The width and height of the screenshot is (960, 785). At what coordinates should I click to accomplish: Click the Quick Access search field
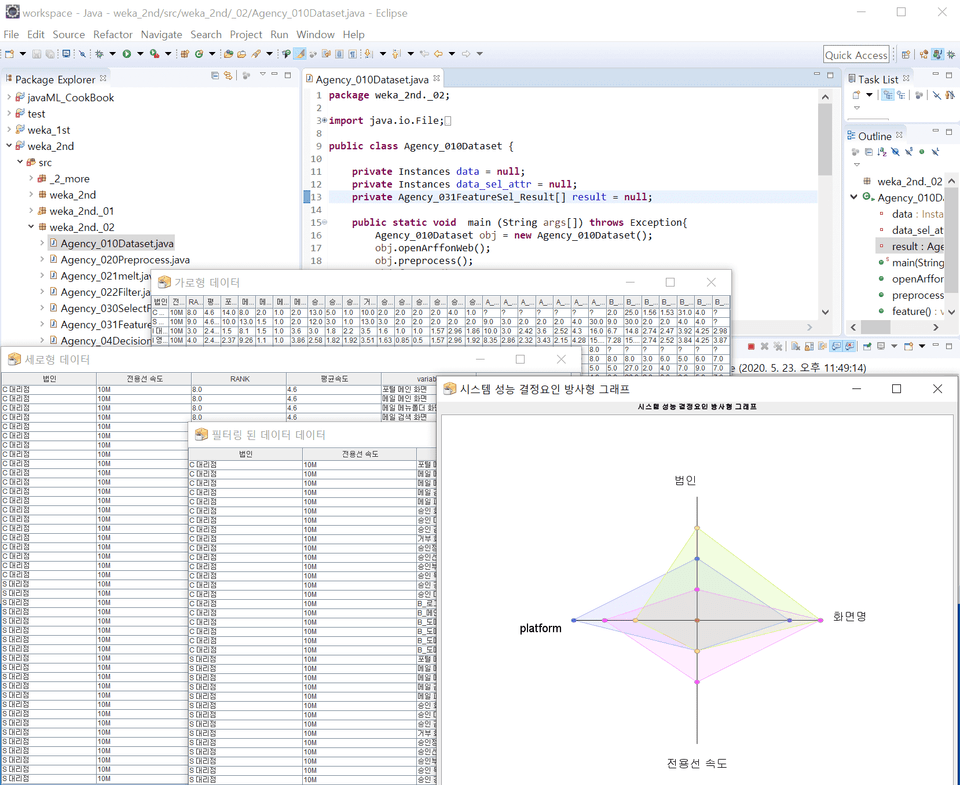(x=856, y=55)
